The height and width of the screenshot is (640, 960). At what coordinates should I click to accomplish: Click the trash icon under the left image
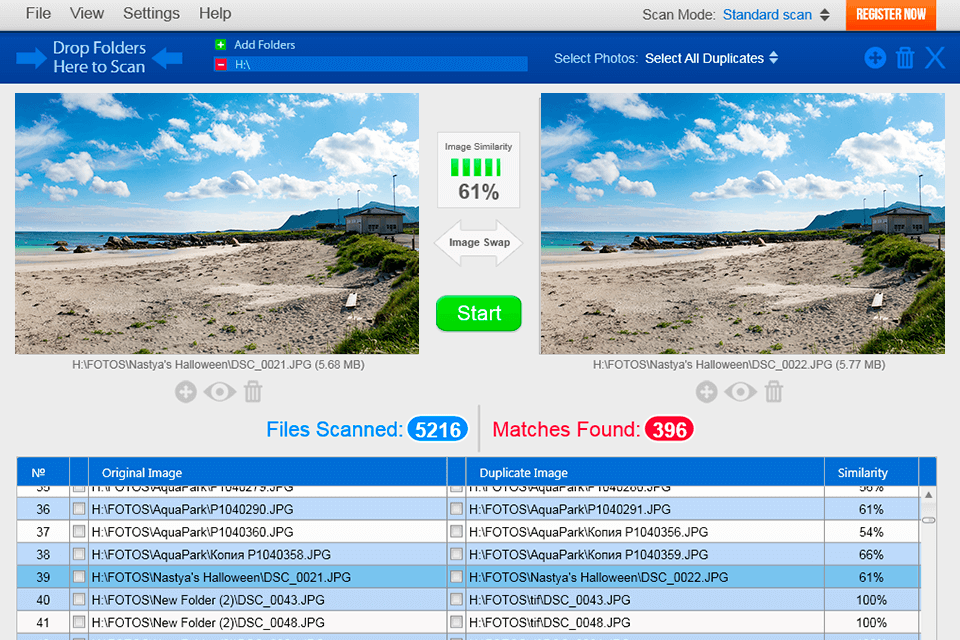[x=253, y=392]
